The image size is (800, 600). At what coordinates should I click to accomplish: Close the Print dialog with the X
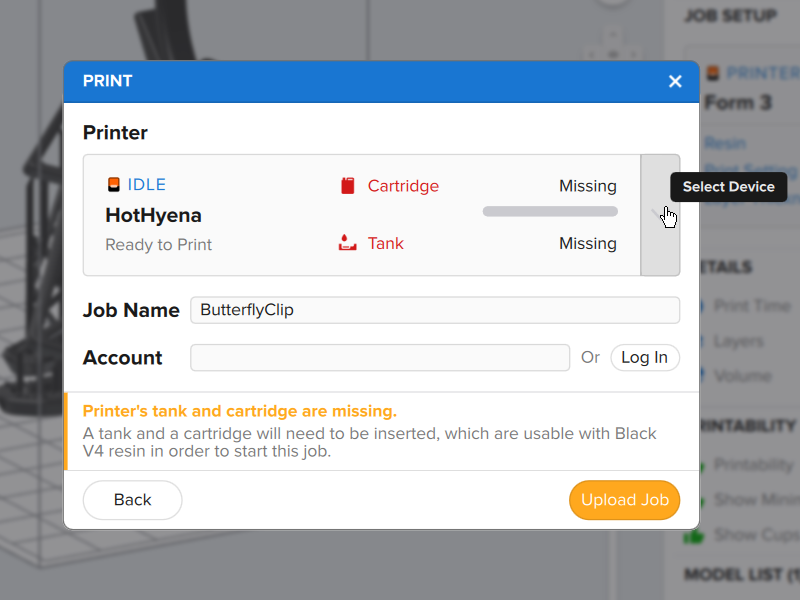tap(675, 81)
